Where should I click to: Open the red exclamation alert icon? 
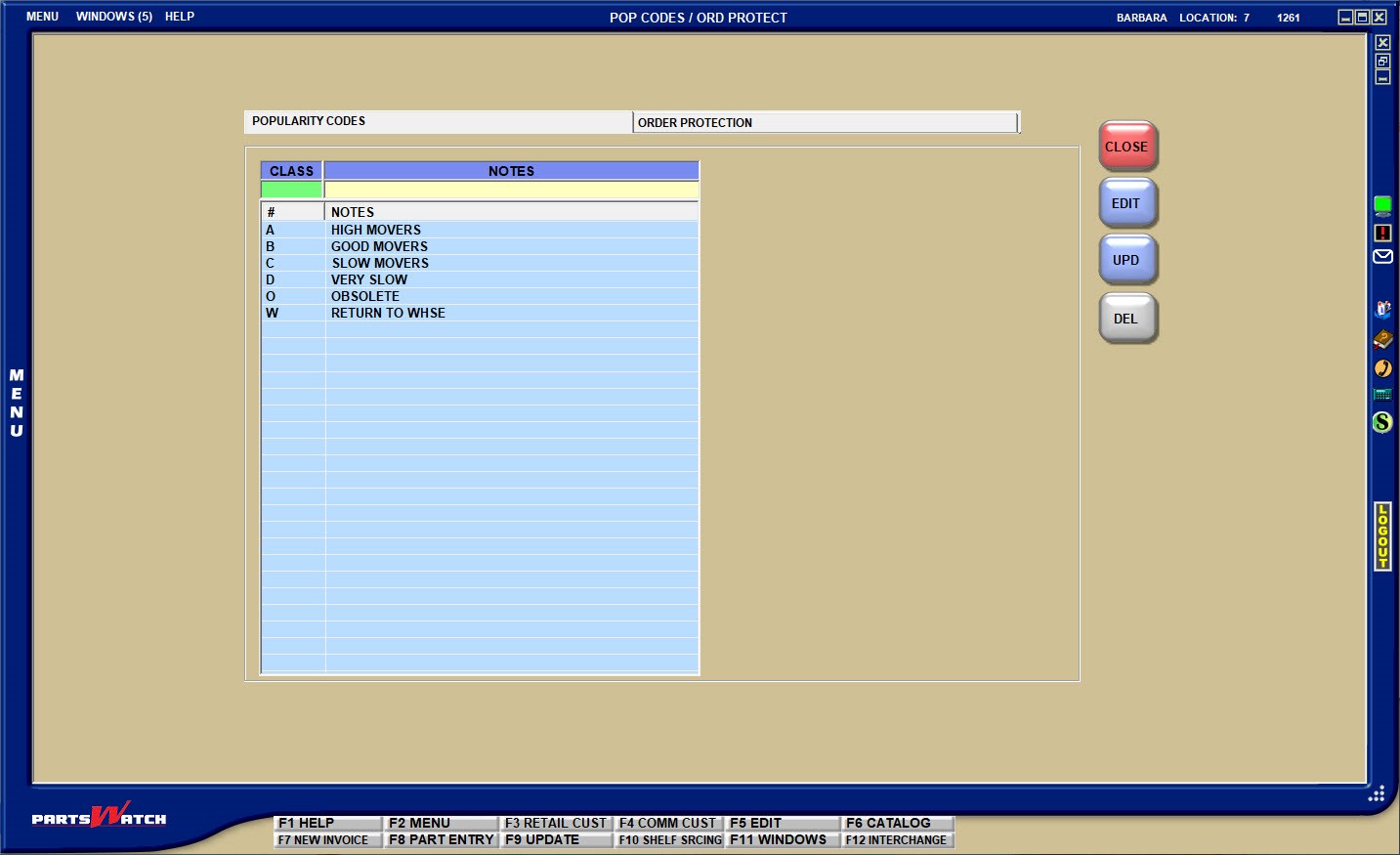coord(1382,233)
